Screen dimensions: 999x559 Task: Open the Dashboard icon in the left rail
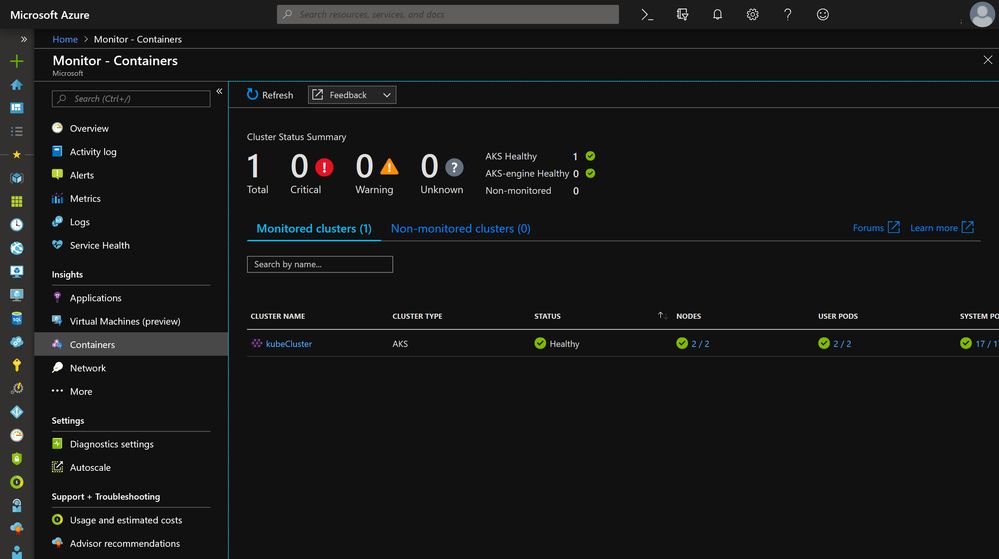click(x=17, y=108)
